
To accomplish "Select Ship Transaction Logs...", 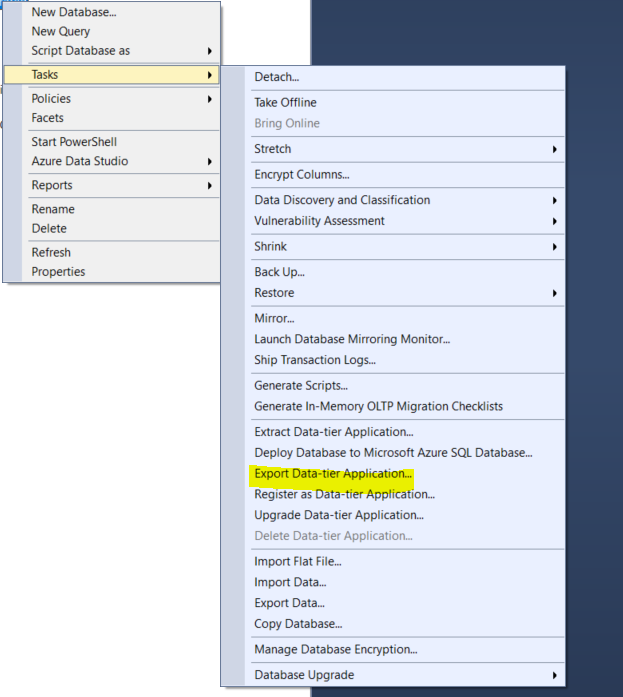I will 393,360.
